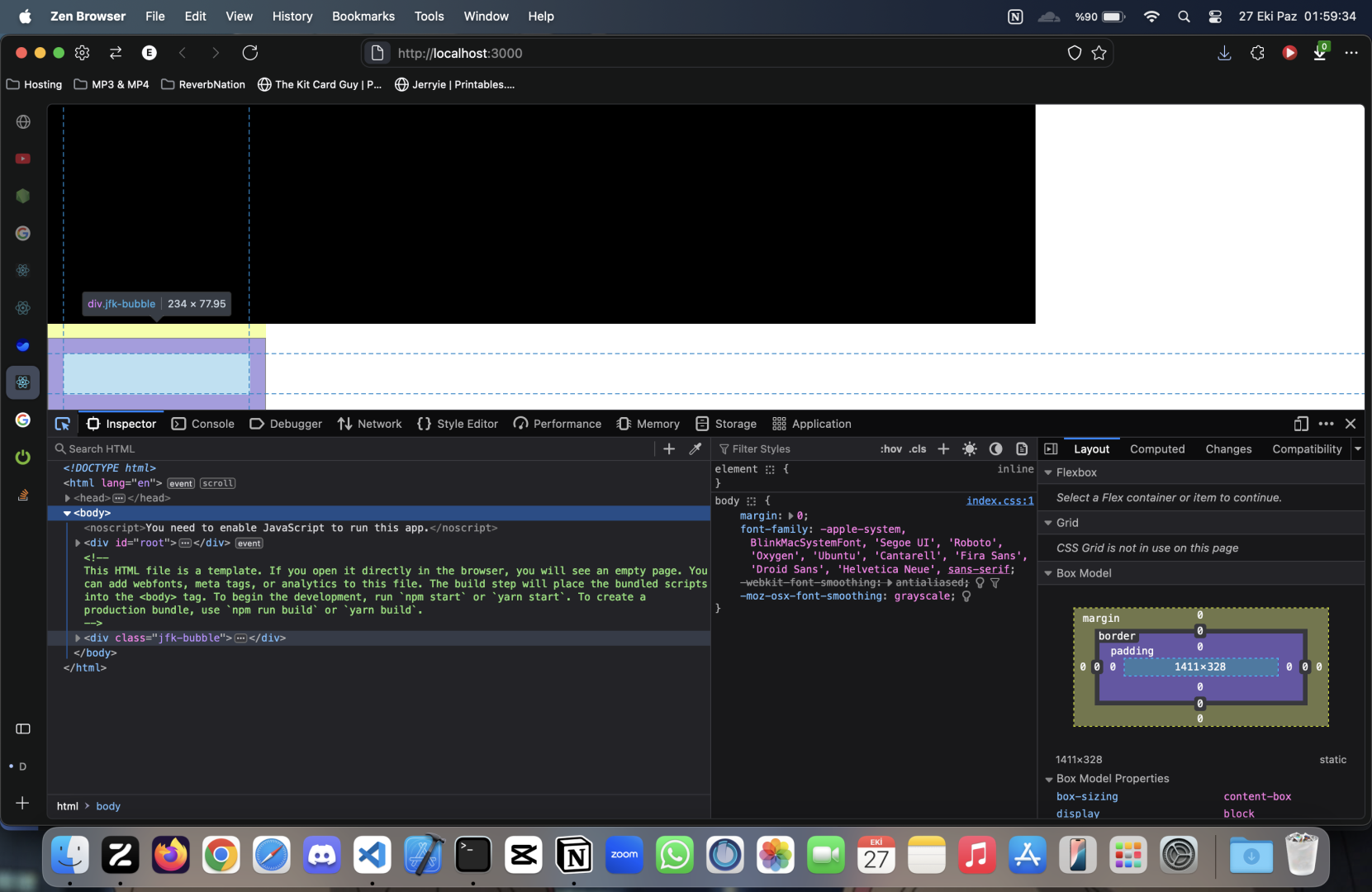Image resolution: width=1372 pixels, height=892 pixels.
Task: Open the index.css:1 source link
Action: point(999,501)
